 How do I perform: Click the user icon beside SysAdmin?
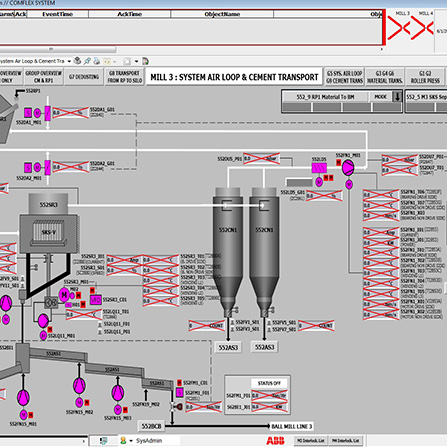coord(123,441)
